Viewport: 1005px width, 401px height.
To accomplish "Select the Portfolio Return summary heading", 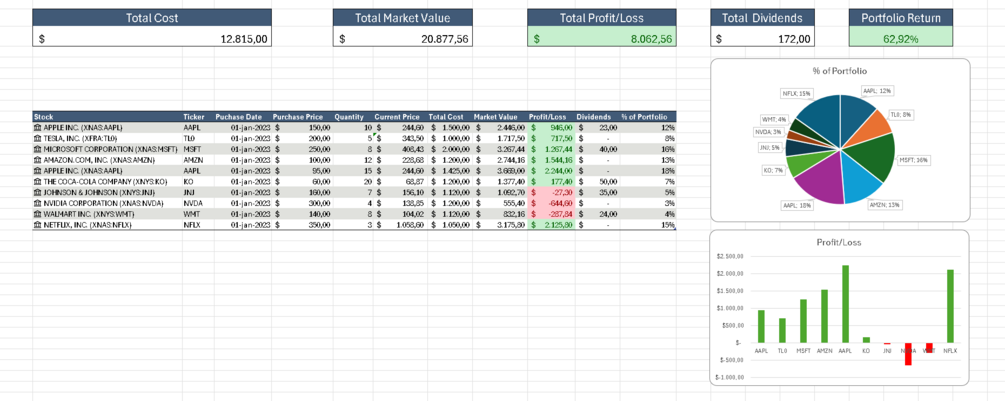I will pyautogui.click(x=901, y=18).
